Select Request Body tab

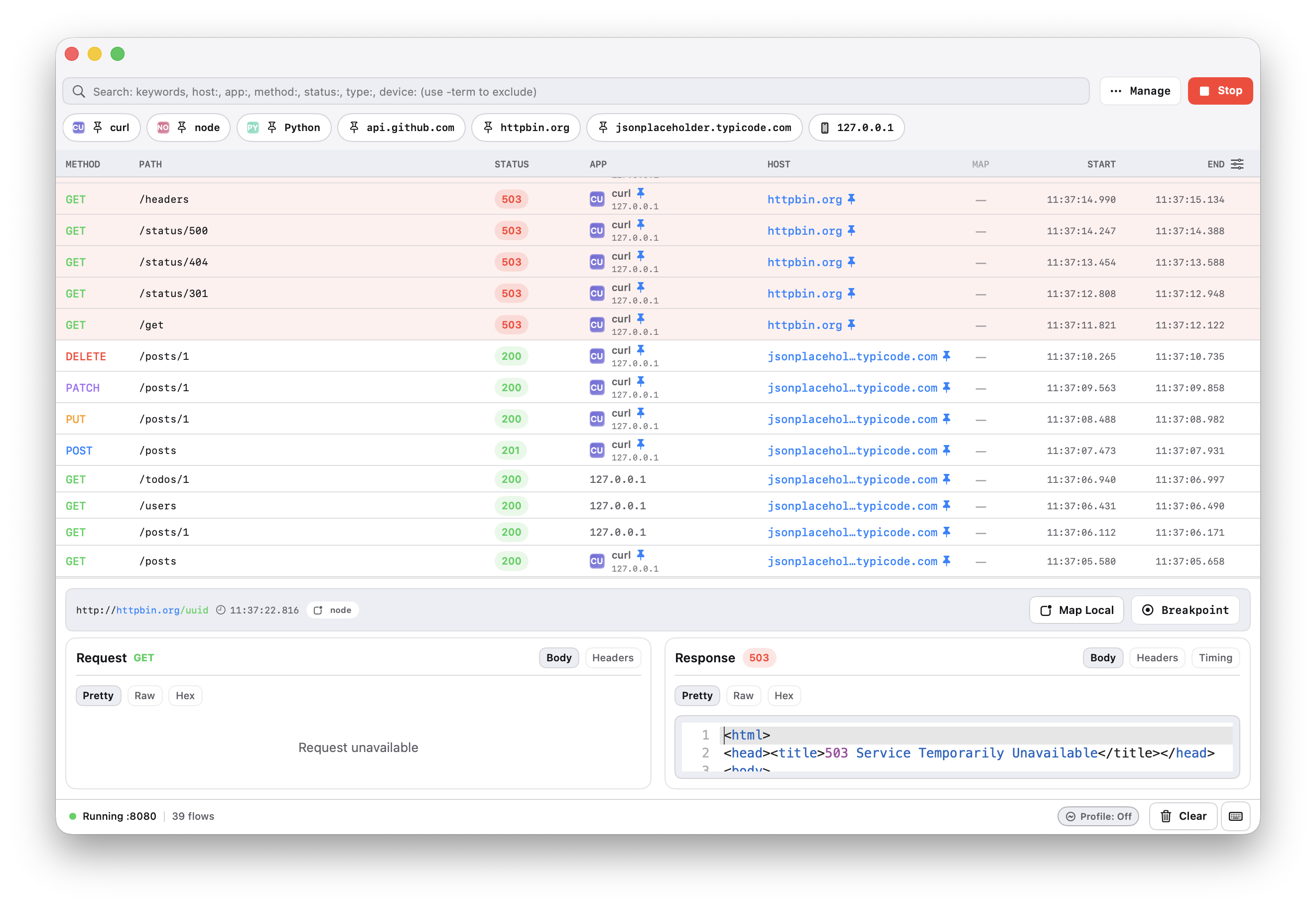pyautogui.click(x=558, y=658)
